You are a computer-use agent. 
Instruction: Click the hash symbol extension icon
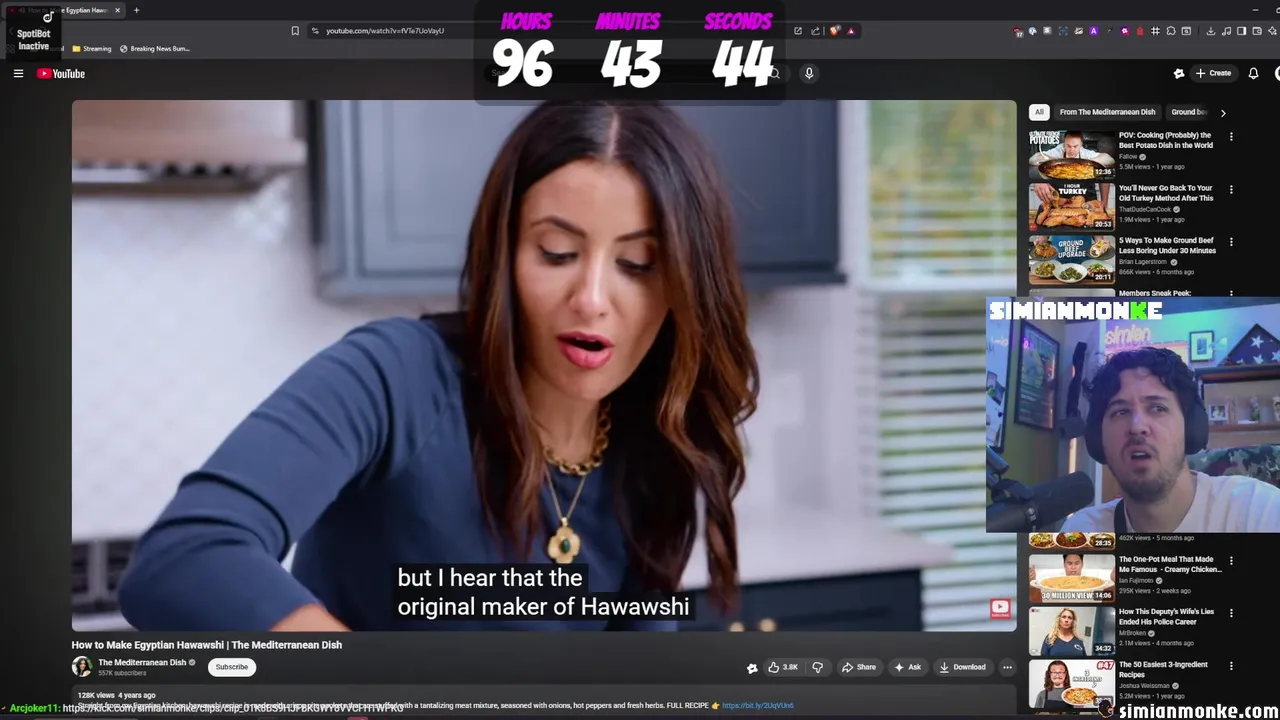tap(1155, 31)
